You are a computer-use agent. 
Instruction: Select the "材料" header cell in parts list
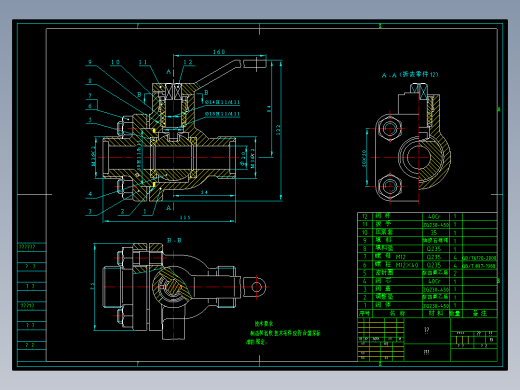pos(436,313)
